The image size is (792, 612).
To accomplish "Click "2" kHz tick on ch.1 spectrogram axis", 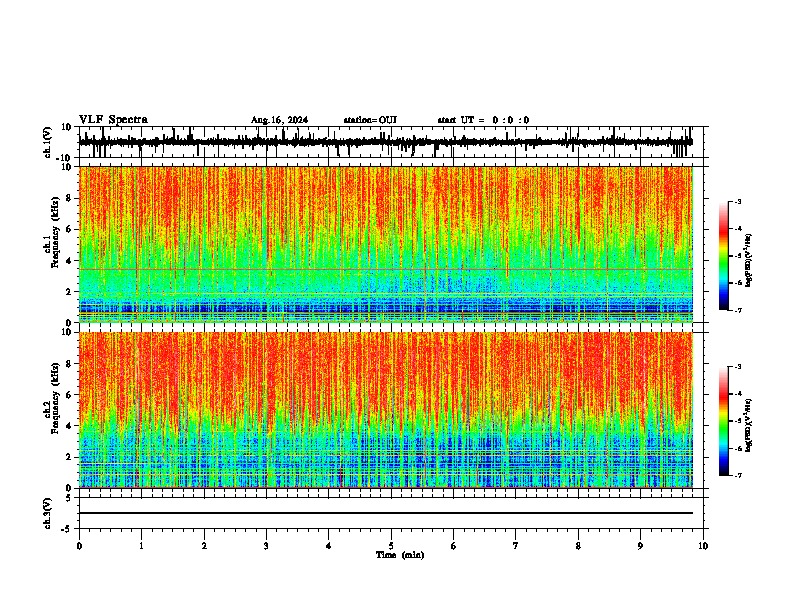I will pos(70,292).
